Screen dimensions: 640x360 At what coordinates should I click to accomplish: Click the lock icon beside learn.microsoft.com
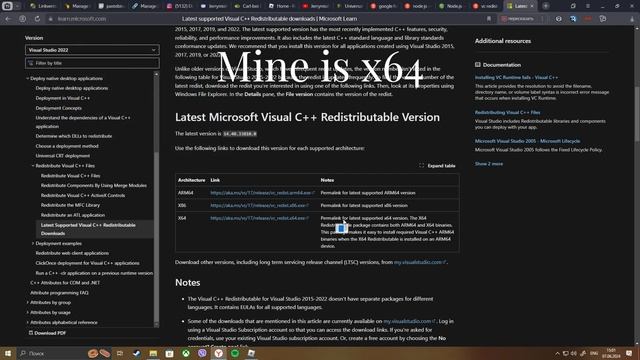pos(51,19)
